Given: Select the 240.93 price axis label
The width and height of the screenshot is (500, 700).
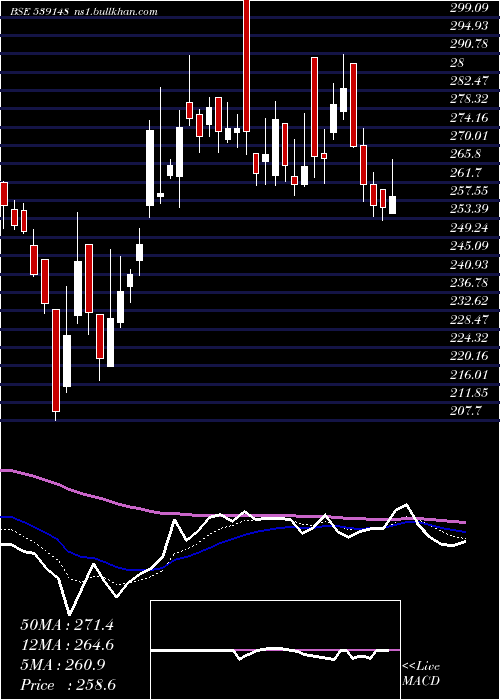Looking at the screenshot, I should point(469,265).
